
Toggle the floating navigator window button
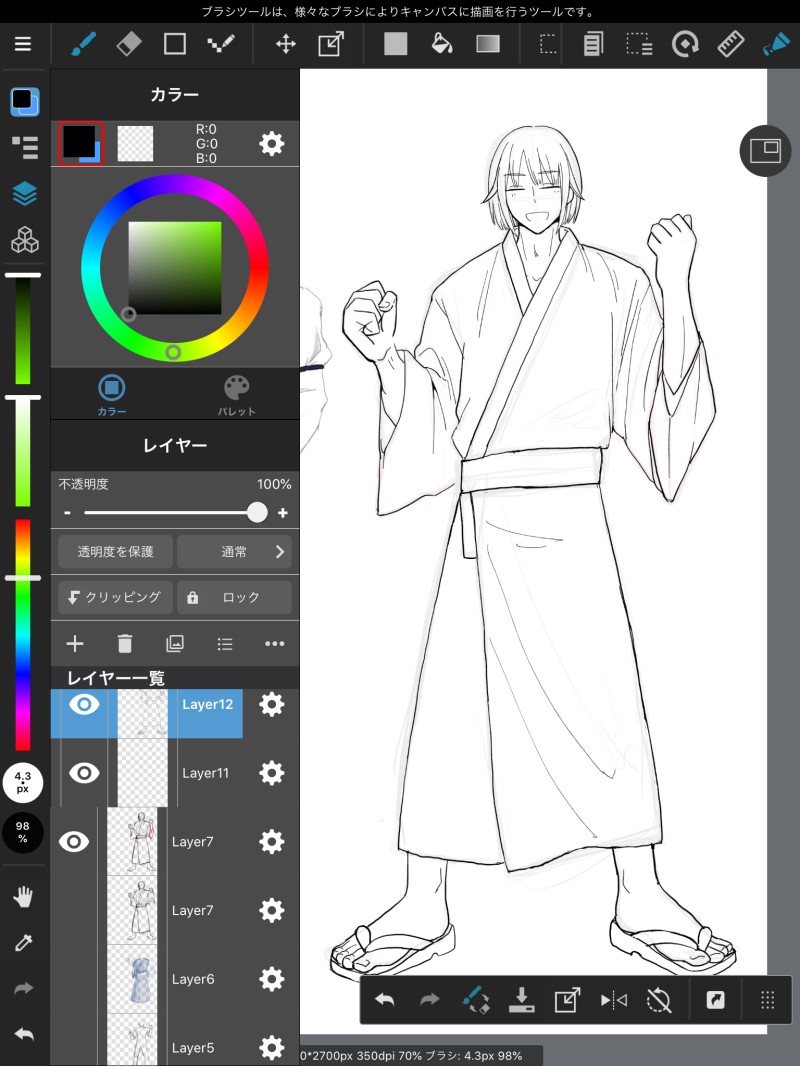[x=765, y=151]
